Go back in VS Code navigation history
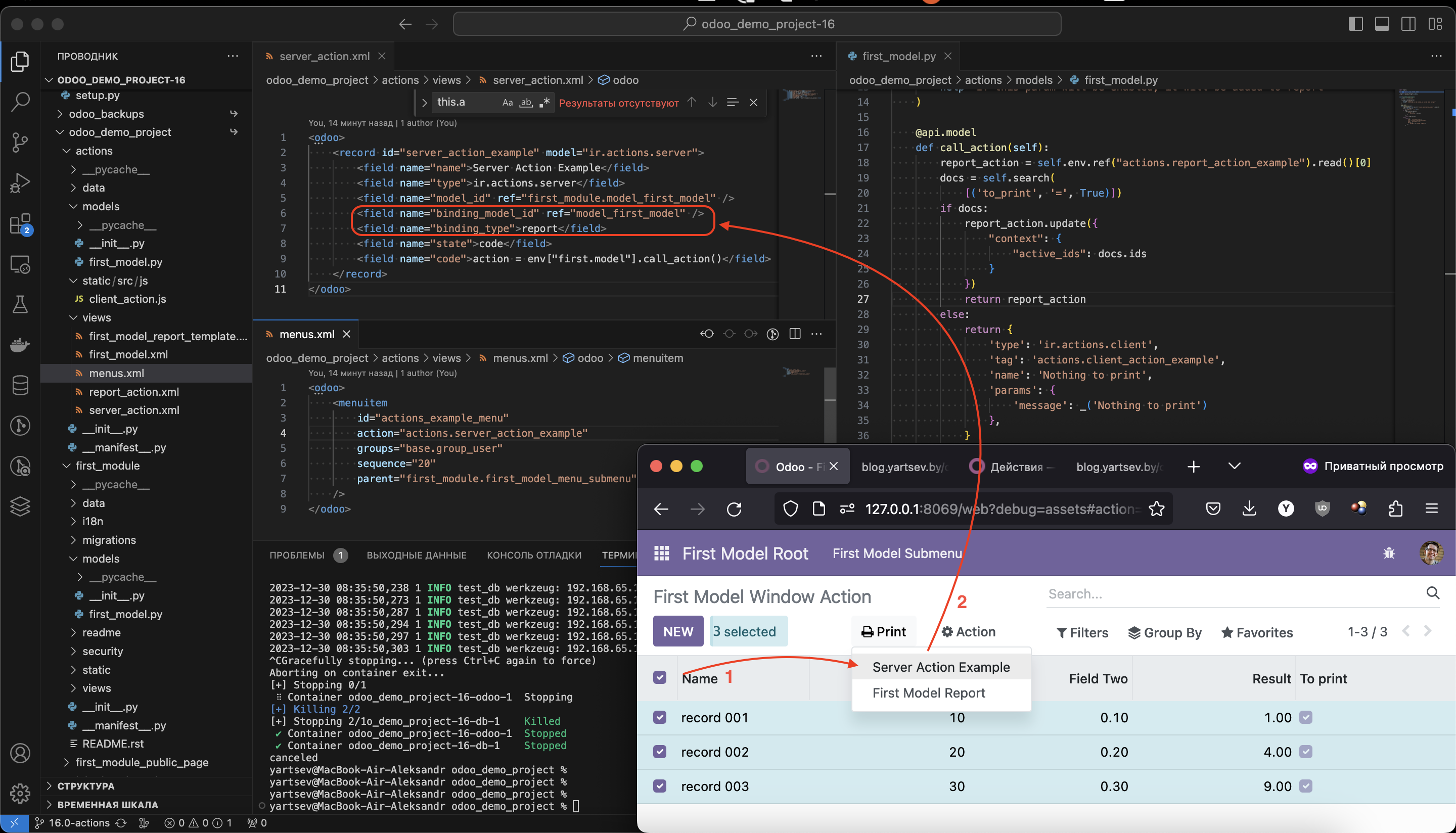The height and width of the screenshot is (833, 1456). coord(405,24)
